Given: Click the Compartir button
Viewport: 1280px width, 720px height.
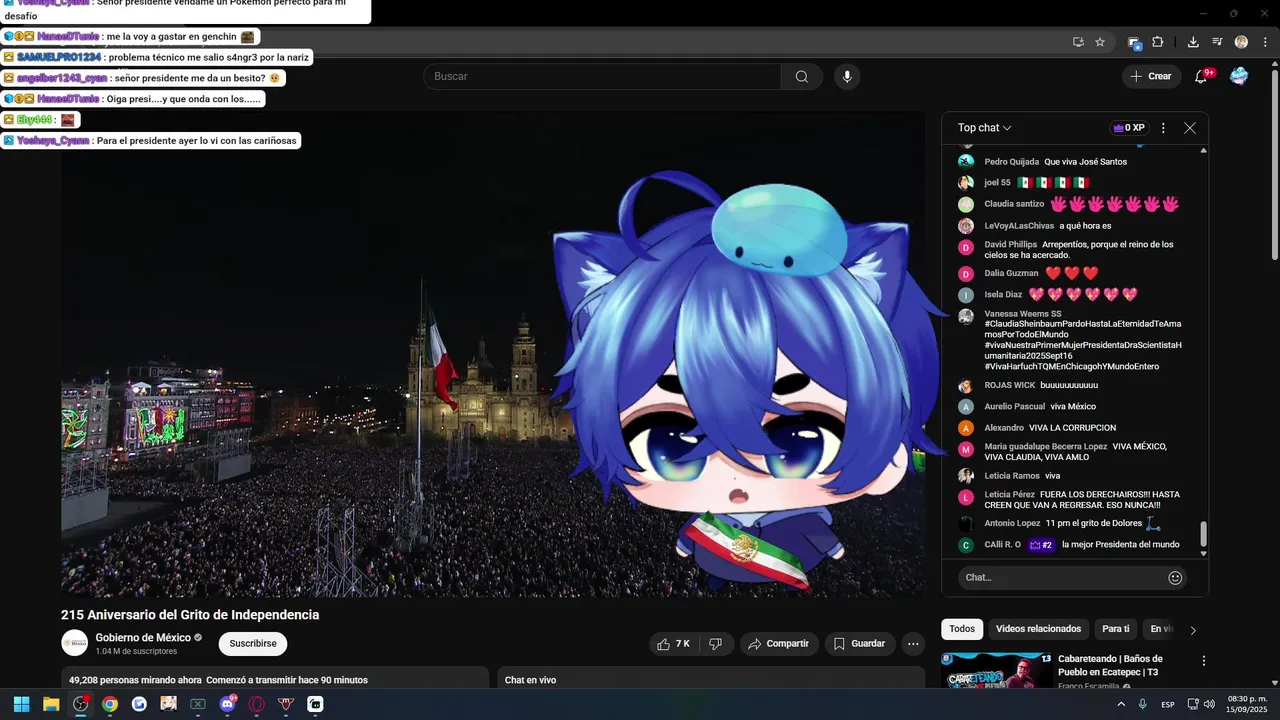Looking at the screenshot, I should 779,644.
